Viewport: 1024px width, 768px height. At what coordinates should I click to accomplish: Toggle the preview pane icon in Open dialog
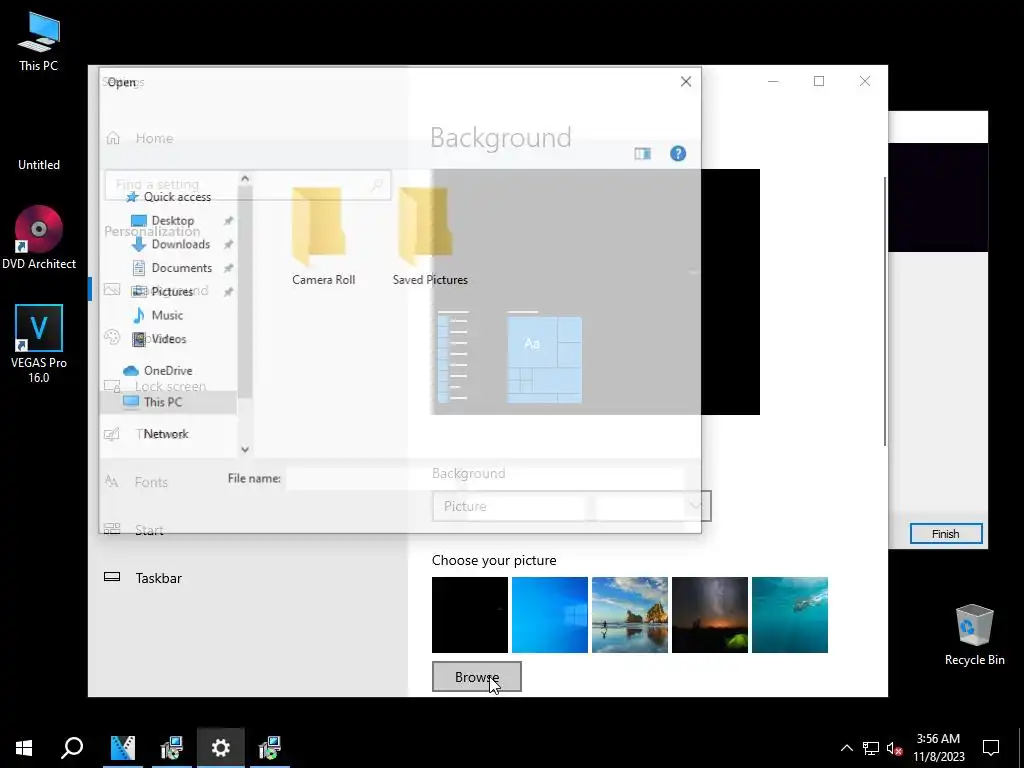pyautogui.click(x=643, y=153)
